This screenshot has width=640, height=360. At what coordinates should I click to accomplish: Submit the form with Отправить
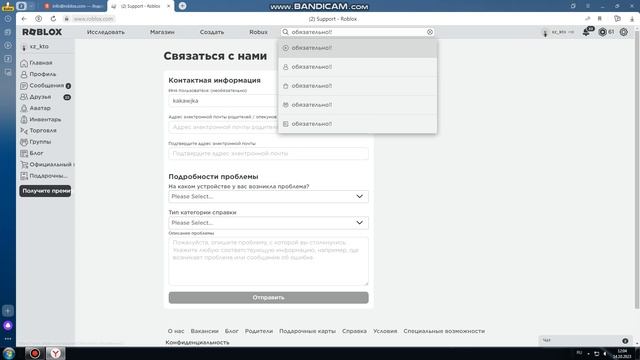pos(268,298)
